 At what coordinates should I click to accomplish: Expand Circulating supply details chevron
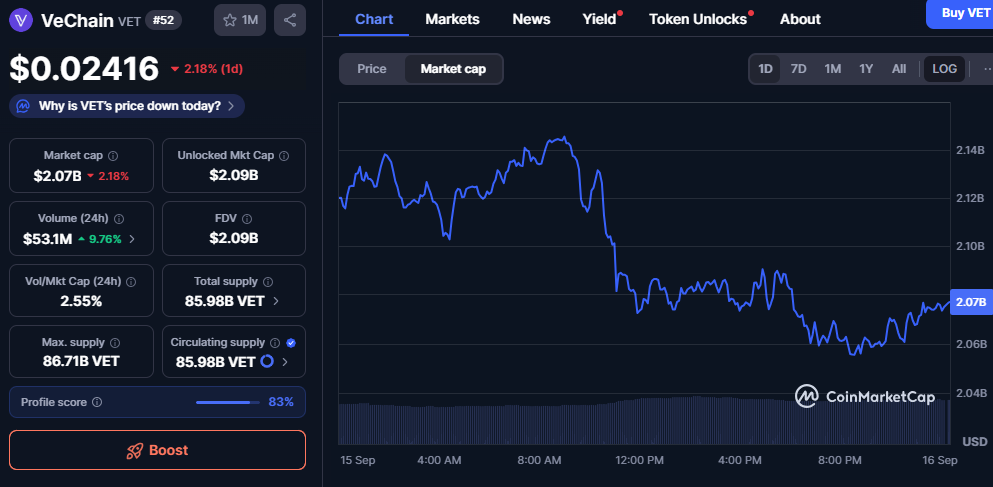coord(284,362)
